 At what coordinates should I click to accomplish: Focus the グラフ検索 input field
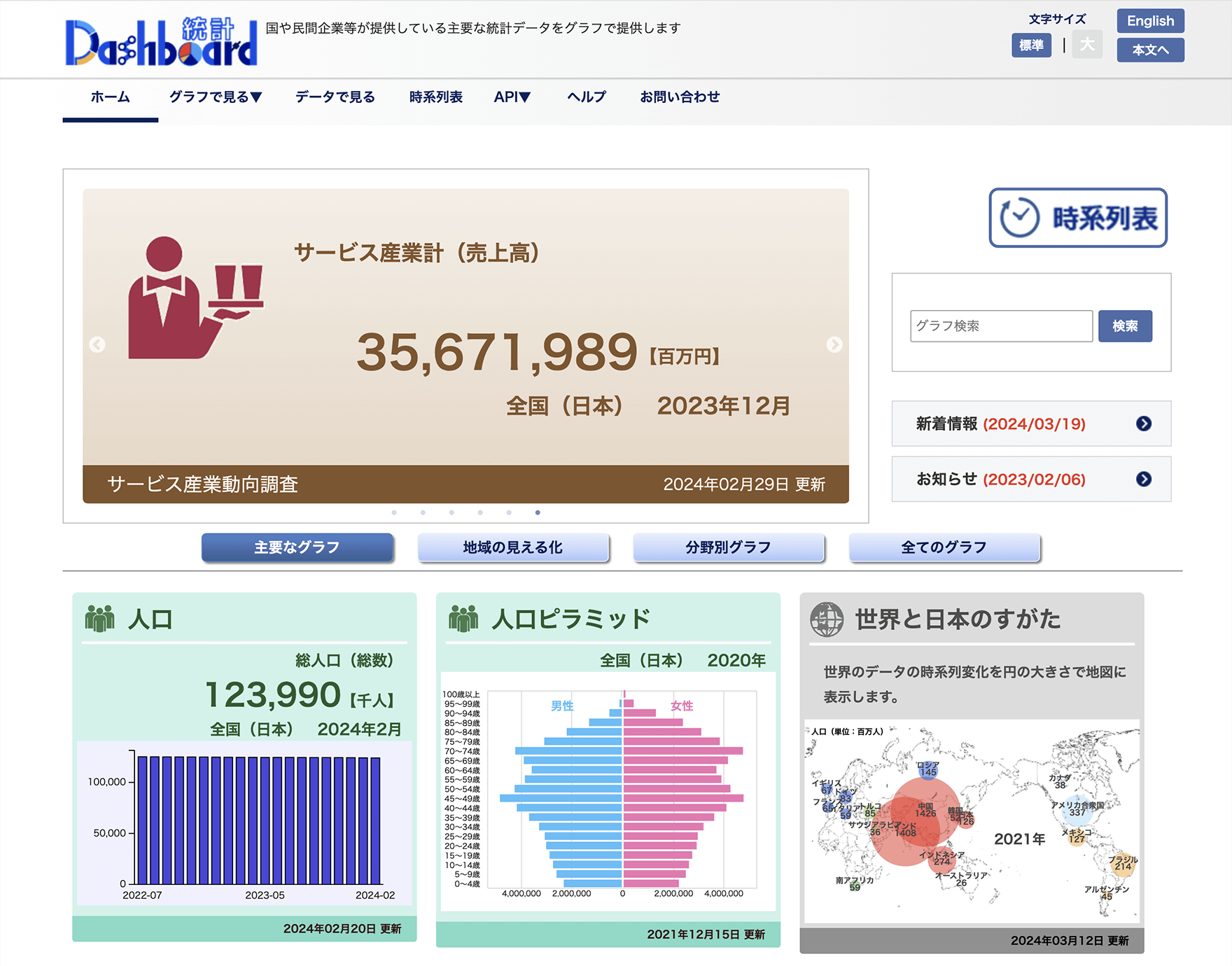pos(1000,326)
